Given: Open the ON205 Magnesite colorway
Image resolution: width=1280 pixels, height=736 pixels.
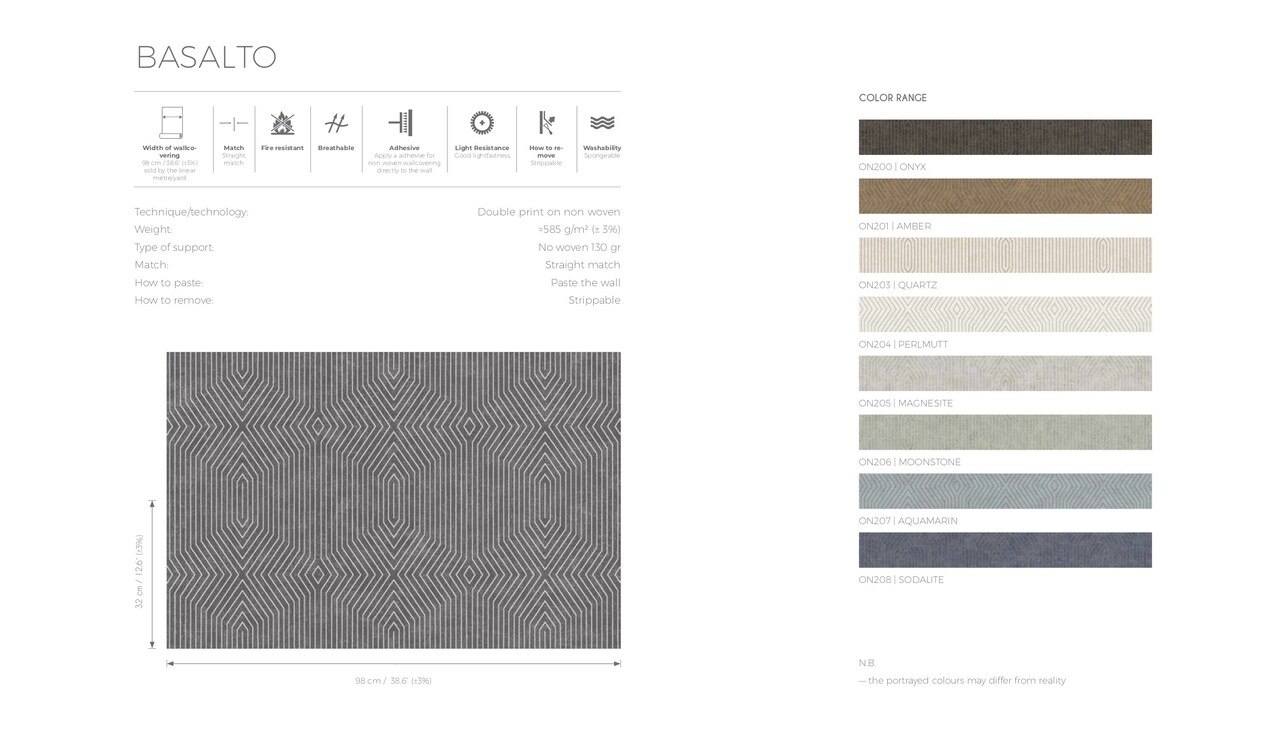Looking at the screenshot, I should tap(1005, 373).
